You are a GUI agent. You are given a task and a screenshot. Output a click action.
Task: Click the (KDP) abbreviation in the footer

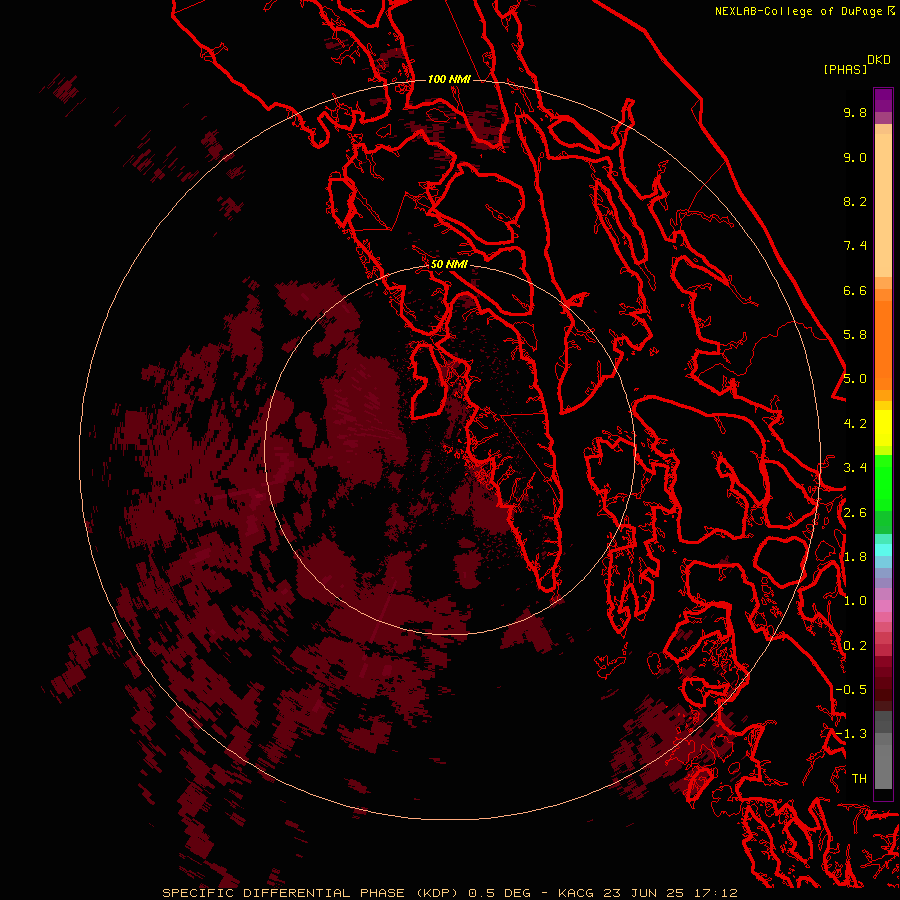(437, 893)
